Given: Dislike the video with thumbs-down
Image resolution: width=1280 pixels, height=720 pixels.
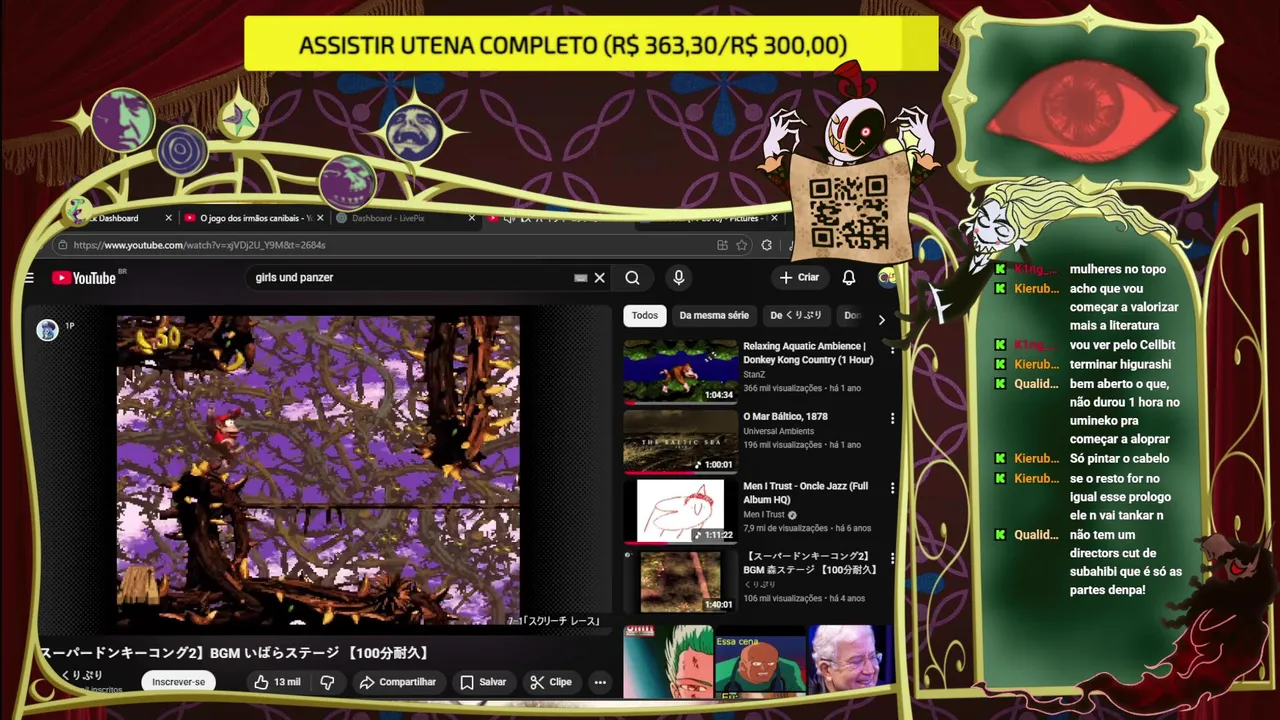Looking at the screenshot, I should (327, 682).
